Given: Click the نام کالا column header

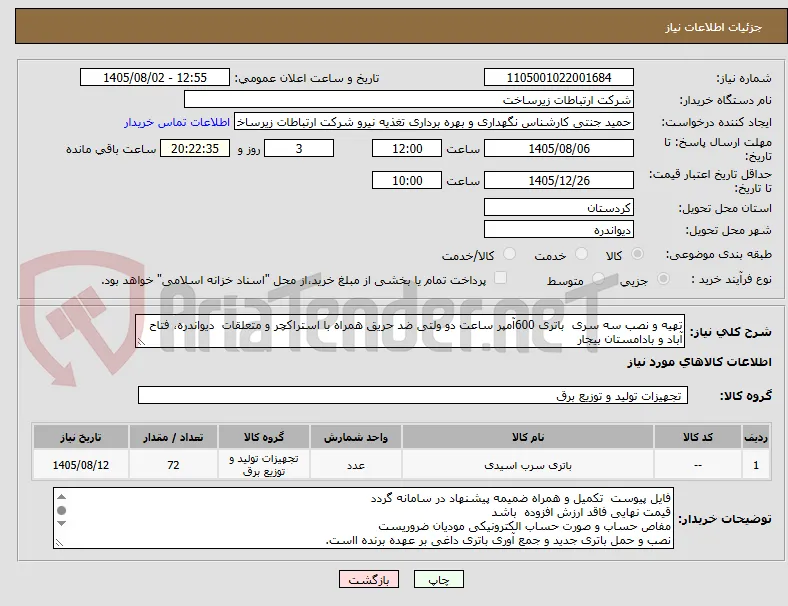Looking at the screenshot, I should (x=528, y=437).
